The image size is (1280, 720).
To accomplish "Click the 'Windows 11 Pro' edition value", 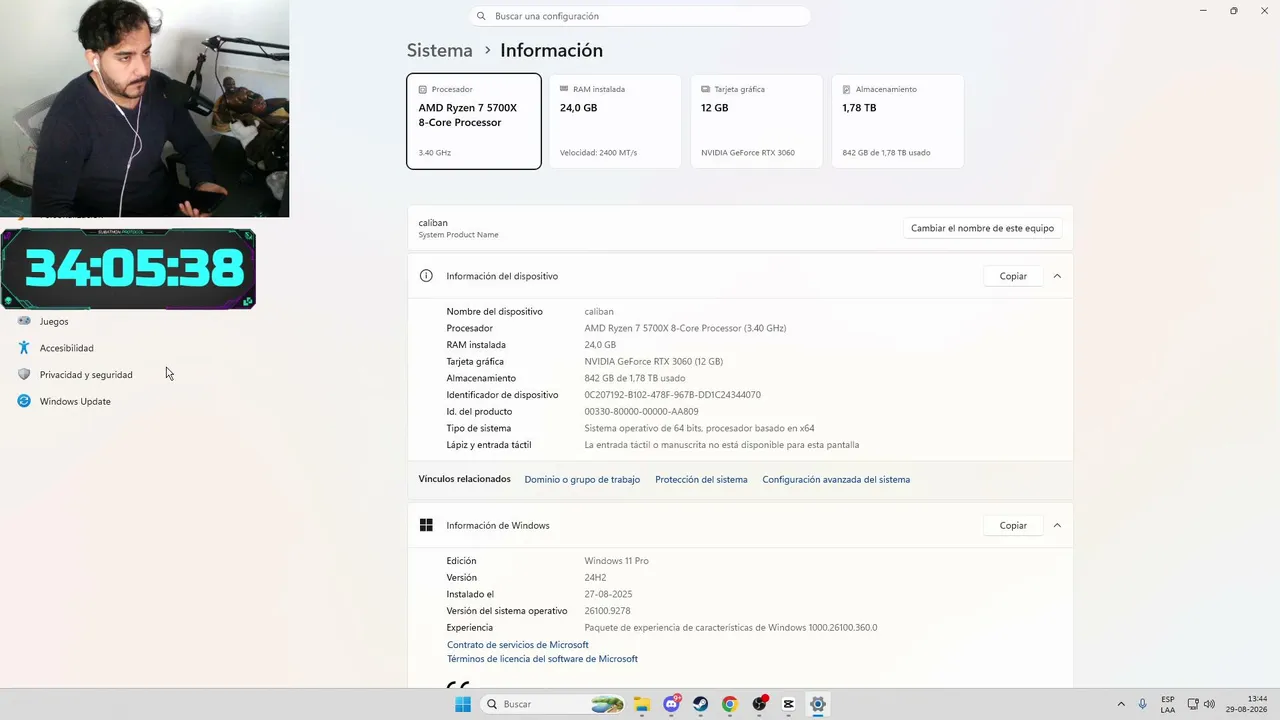I will point(616,561).
